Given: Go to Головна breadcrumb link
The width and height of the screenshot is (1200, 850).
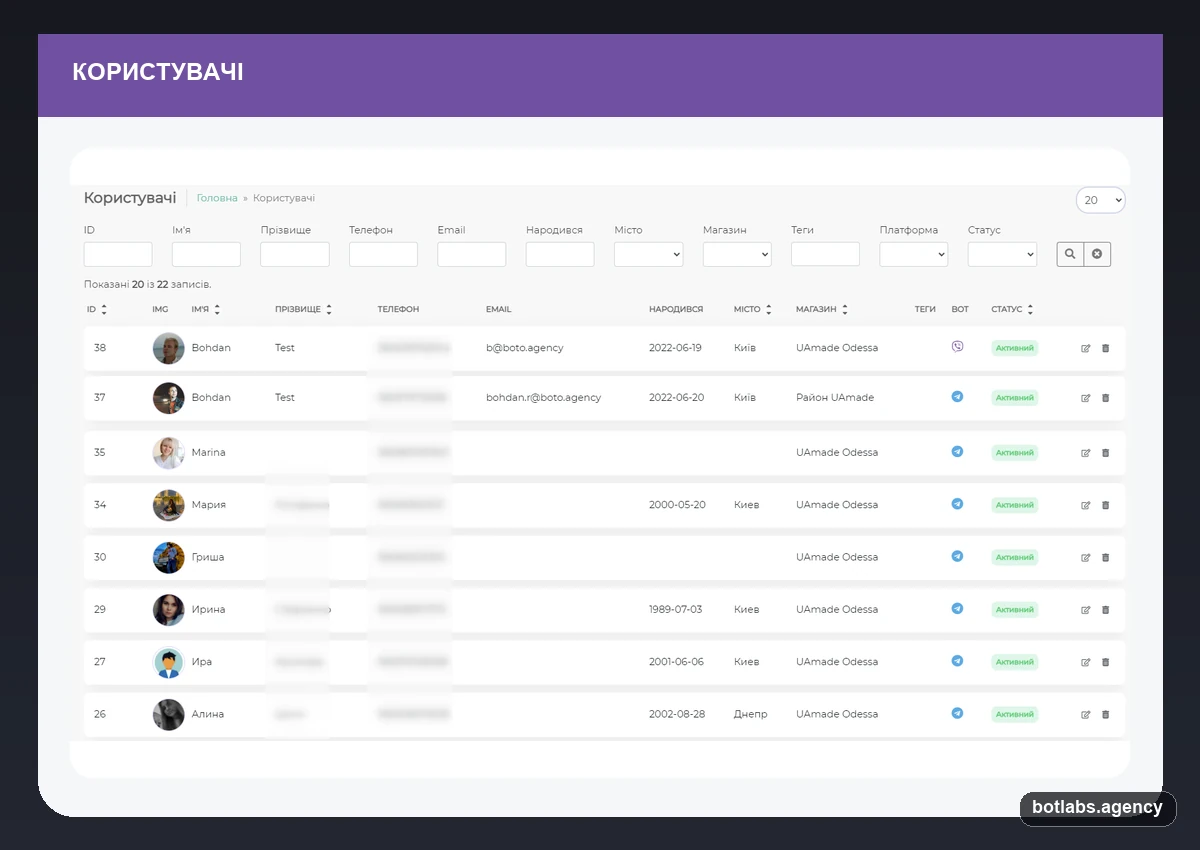Looking at the screenshot, I should click(217, 198).
